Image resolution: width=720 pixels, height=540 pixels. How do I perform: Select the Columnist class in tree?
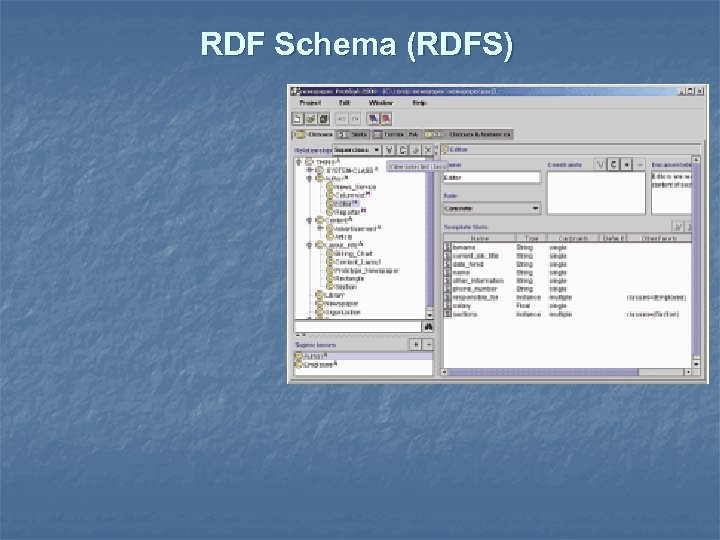click(x=350, y=195)
